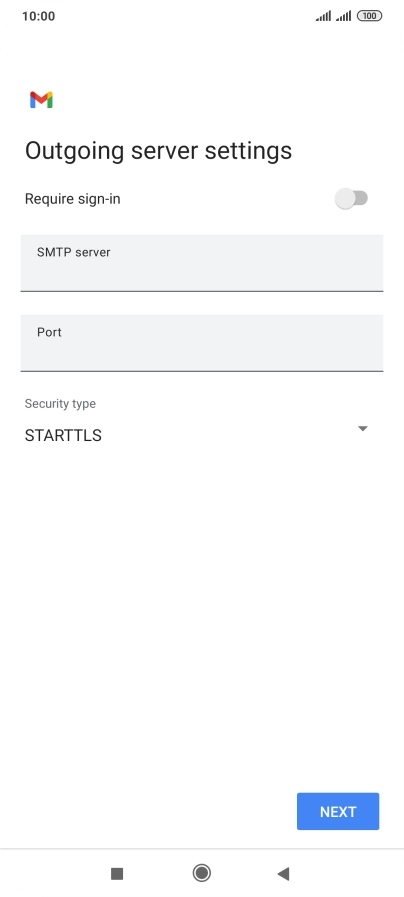Tap the second signal strength icon

(343, 16)
